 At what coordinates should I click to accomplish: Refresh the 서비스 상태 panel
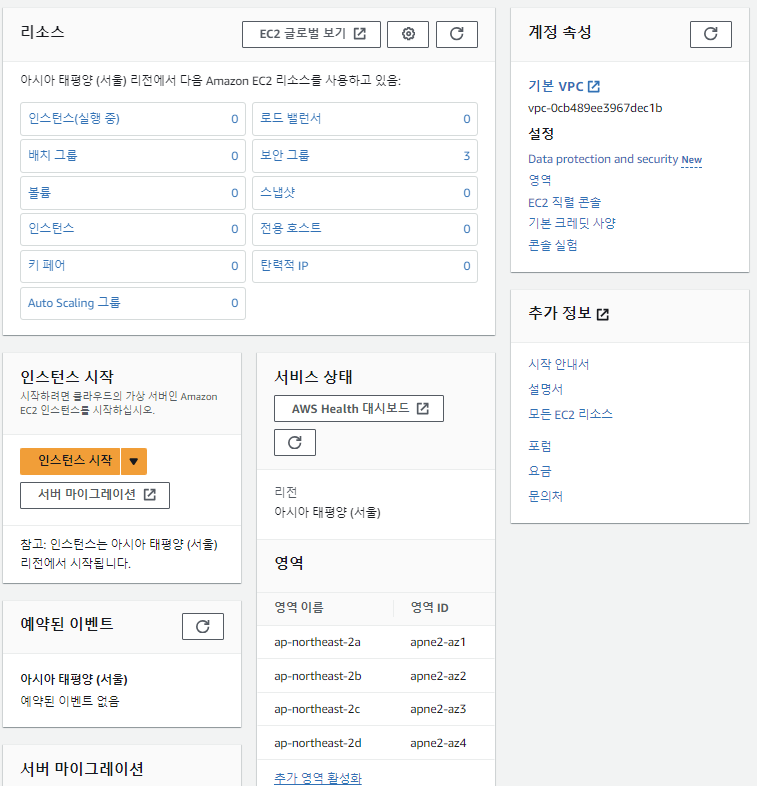(295, 442)
